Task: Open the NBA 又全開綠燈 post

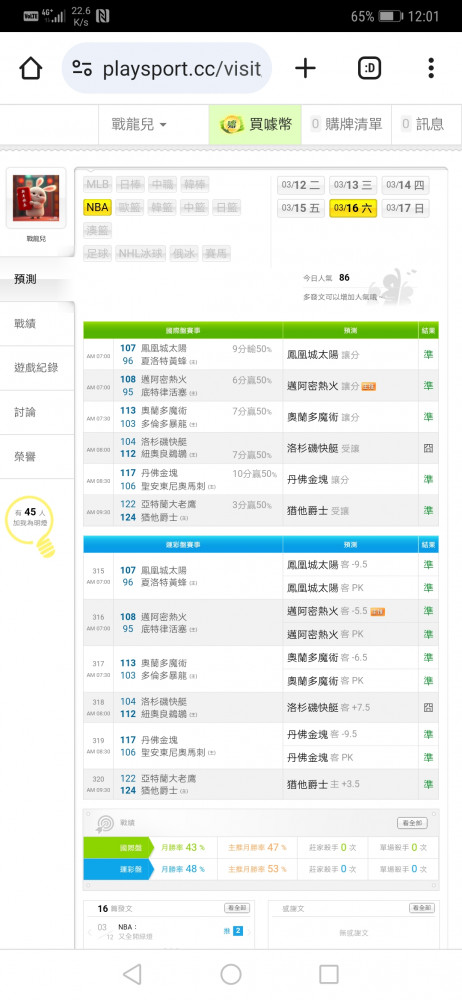Action: pos(135,932)
